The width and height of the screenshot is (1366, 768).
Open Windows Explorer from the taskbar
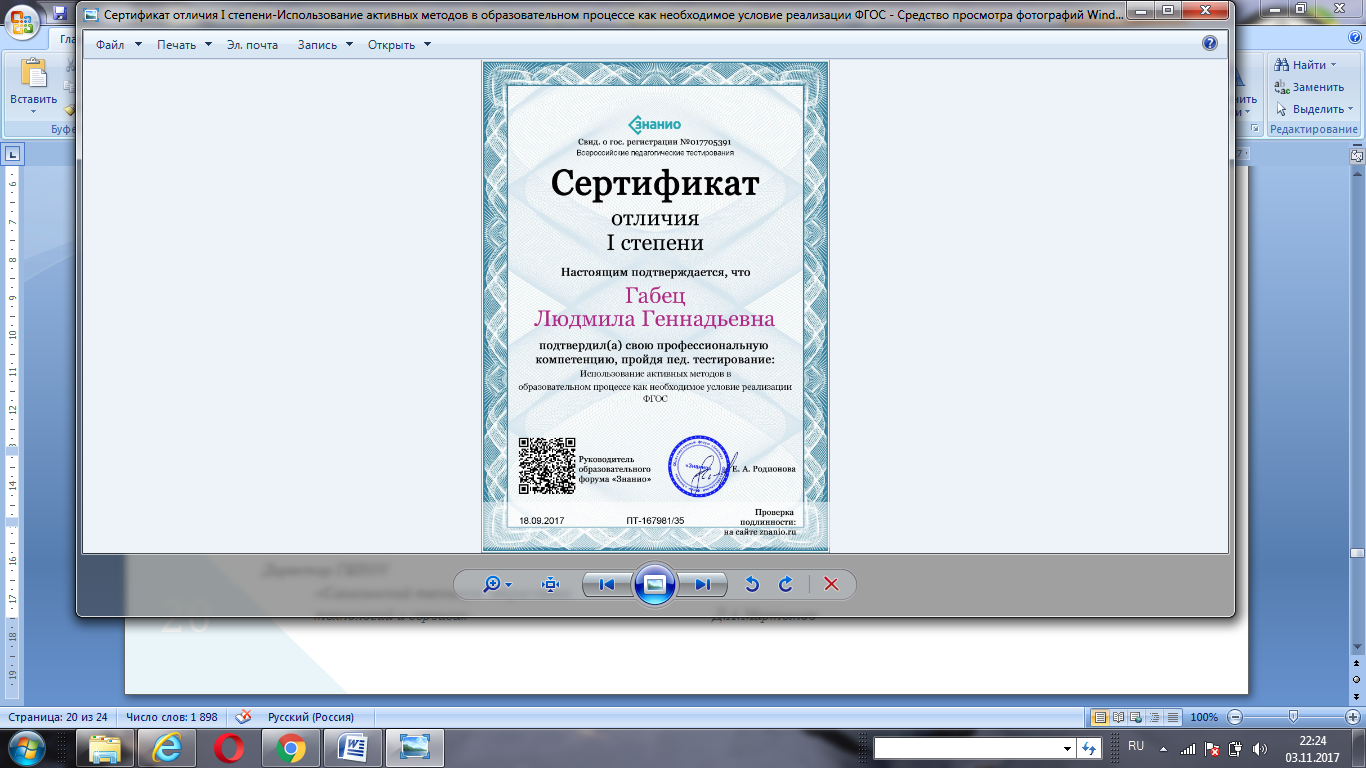click(105, 747)
